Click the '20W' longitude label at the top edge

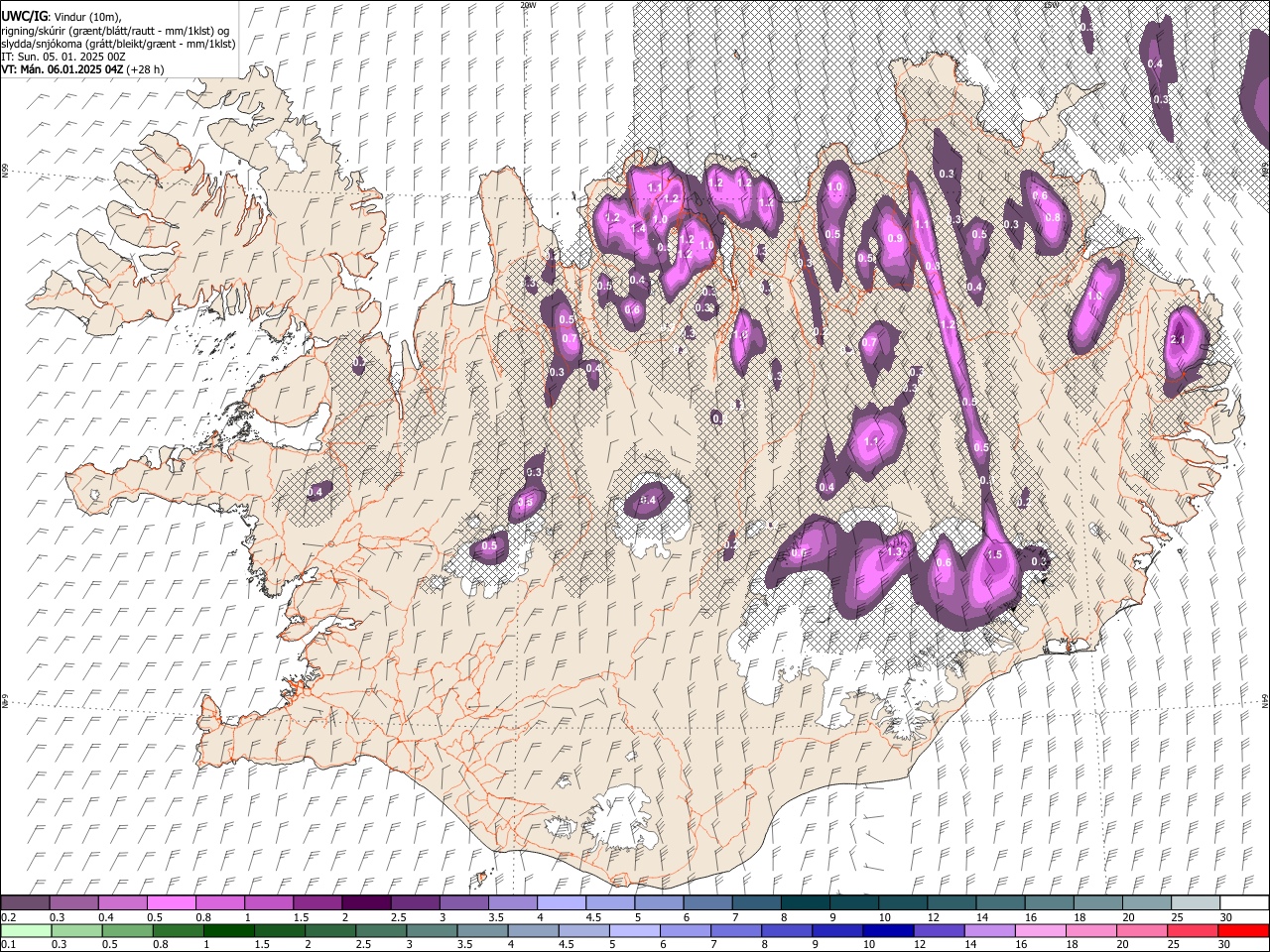pos(528,5)
